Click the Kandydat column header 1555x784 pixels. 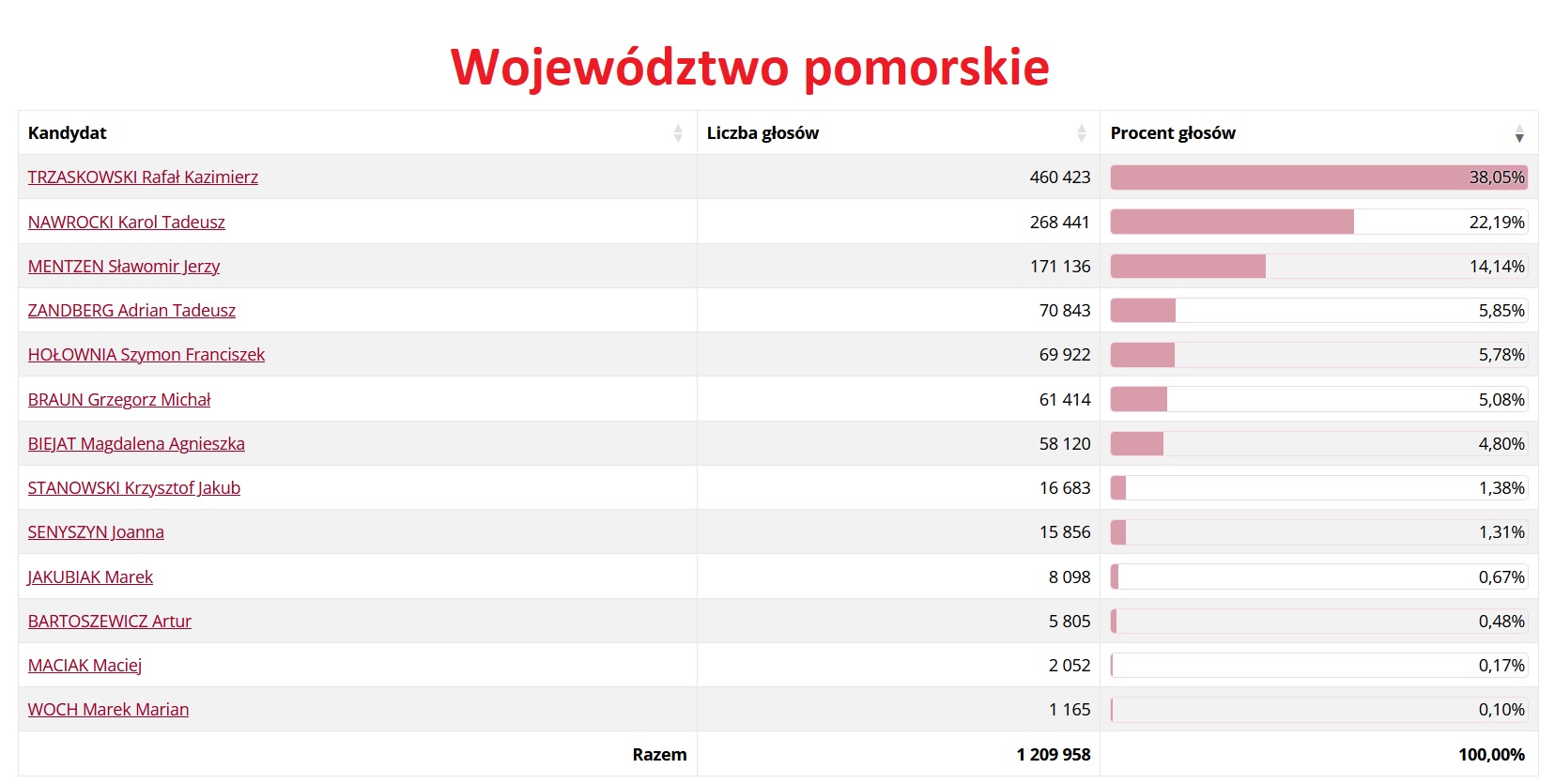tap(68, 133)
